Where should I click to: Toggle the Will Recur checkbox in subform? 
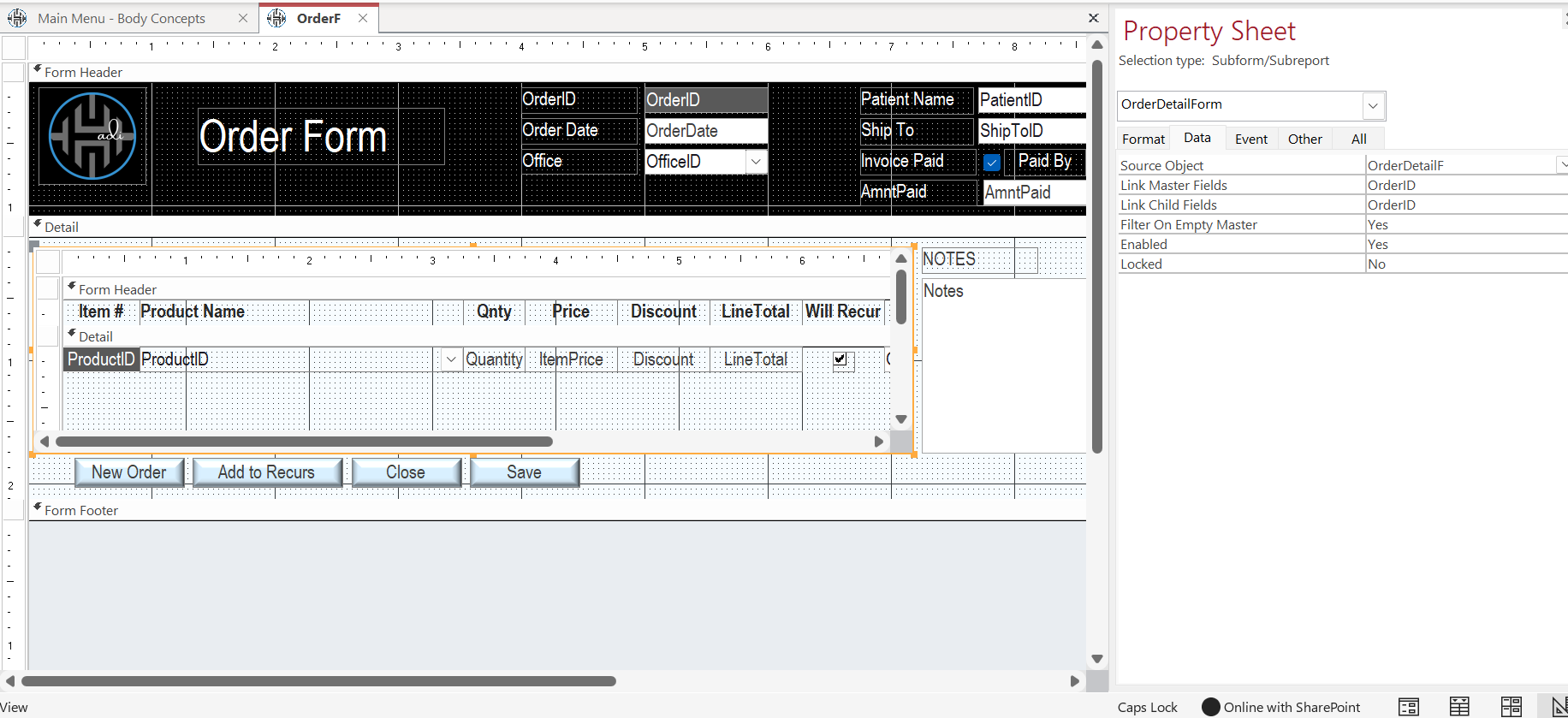click(840, 359)
